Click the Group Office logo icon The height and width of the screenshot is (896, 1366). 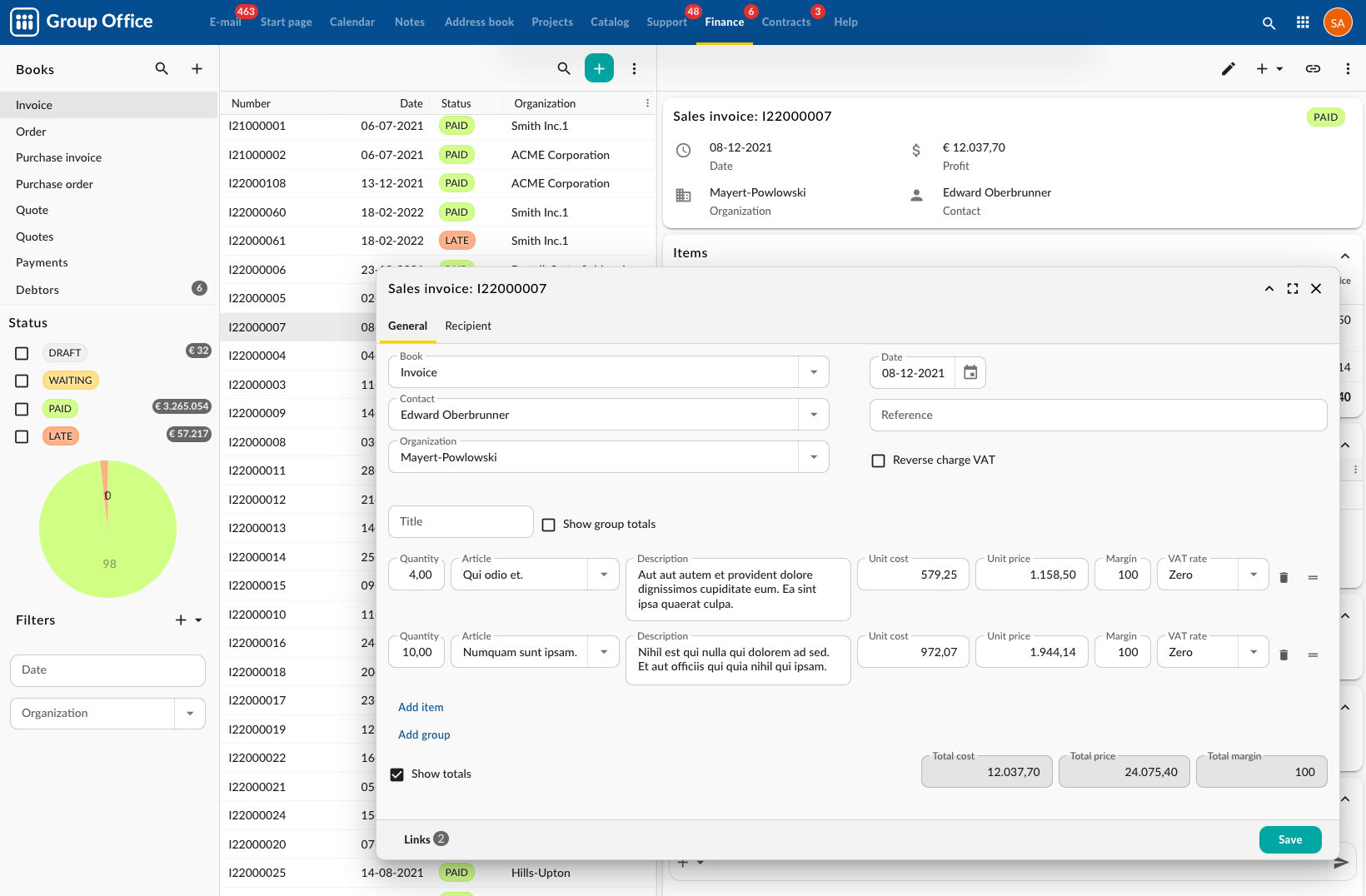(x=24, y=22)
